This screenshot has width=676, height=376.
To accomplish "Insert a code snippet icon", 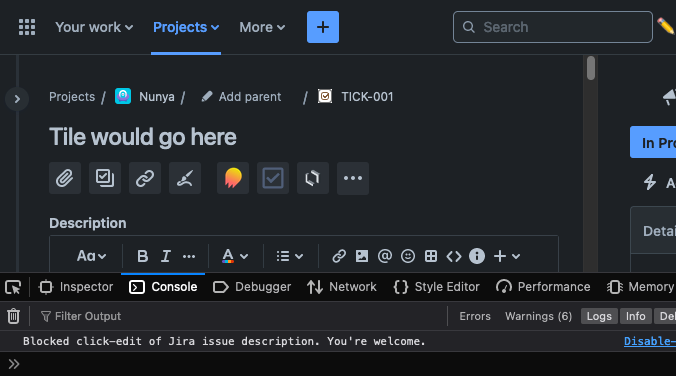I will (x=454, y=256).
